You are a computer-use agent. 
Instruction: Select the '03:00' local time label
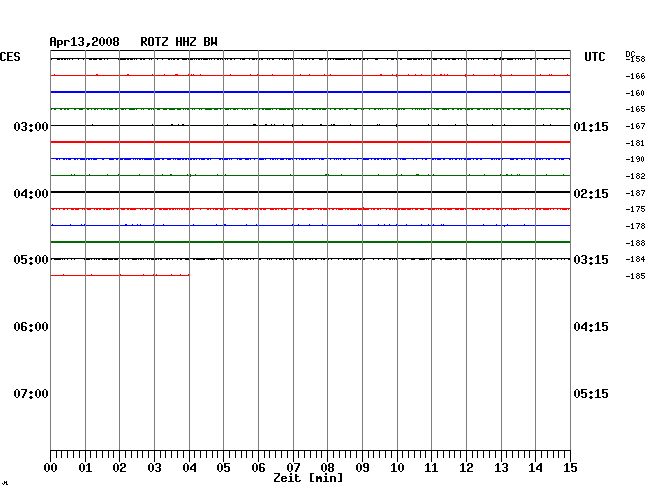pyautogui.click(x=31, y=126)
